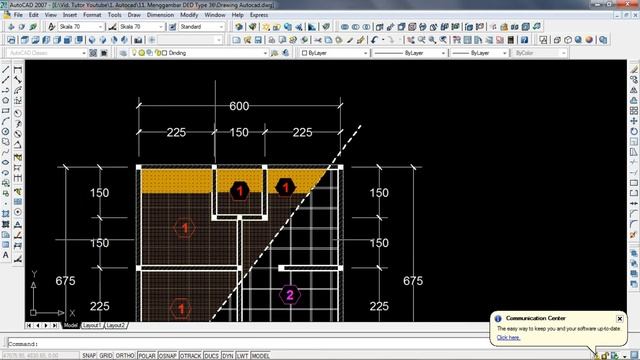The height and width of the screenshot is (360, 640).
Task: Click the Text Style icon beside Skala 70
Action: (51, 27)
